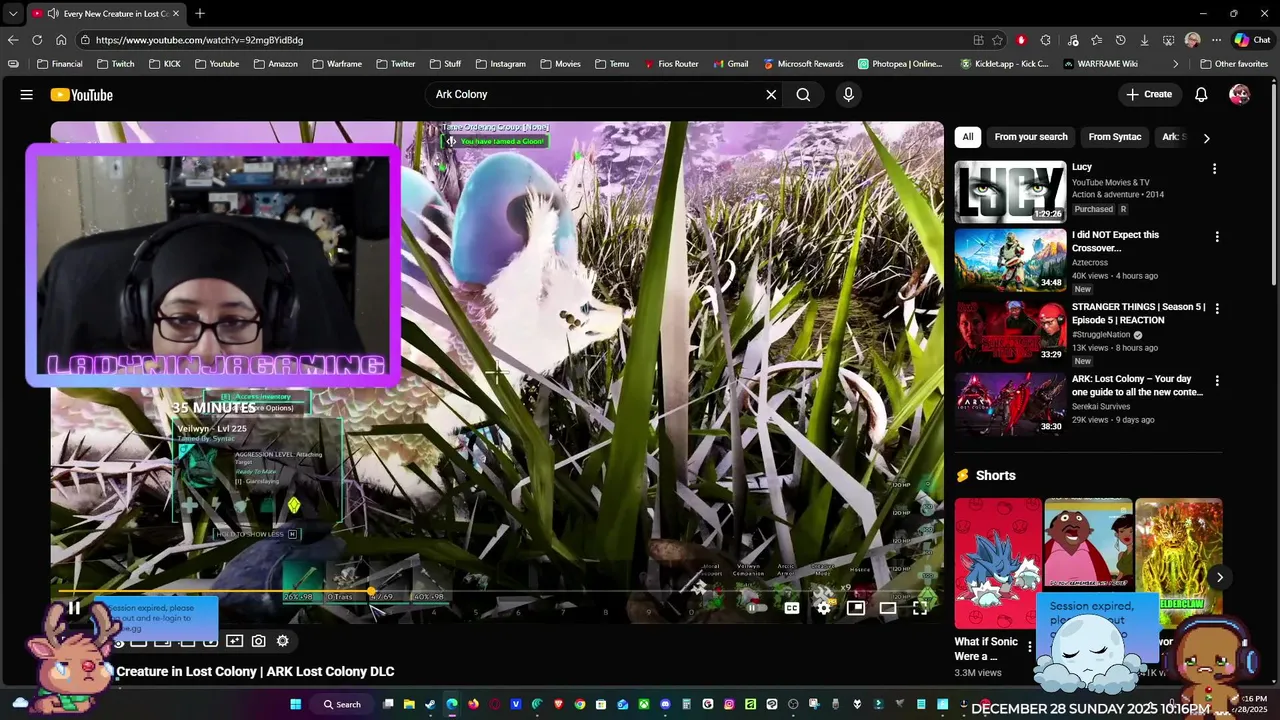Image resolution: width=1280 pixels, height=720 pixels.
Task: Open the What if Sonic short
Action: tap(997, 562)
